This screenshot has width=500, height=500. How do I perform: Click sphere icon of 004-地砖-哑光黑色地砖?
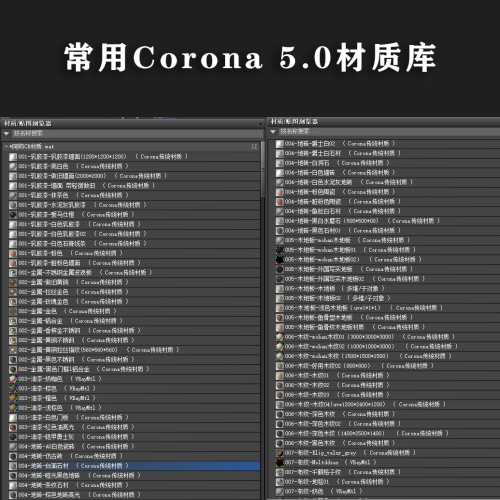point(13,476)
